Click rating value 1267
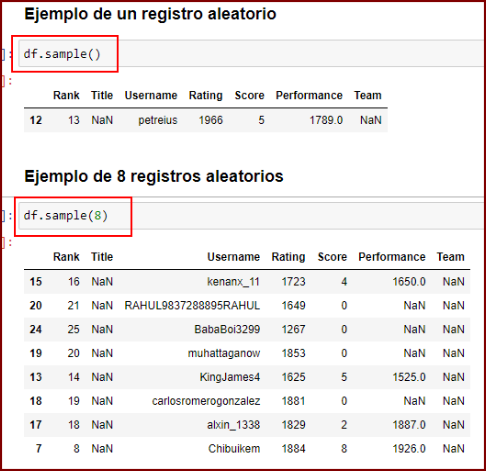This screenshot has width=486, height=471. [x=294, y=329]
